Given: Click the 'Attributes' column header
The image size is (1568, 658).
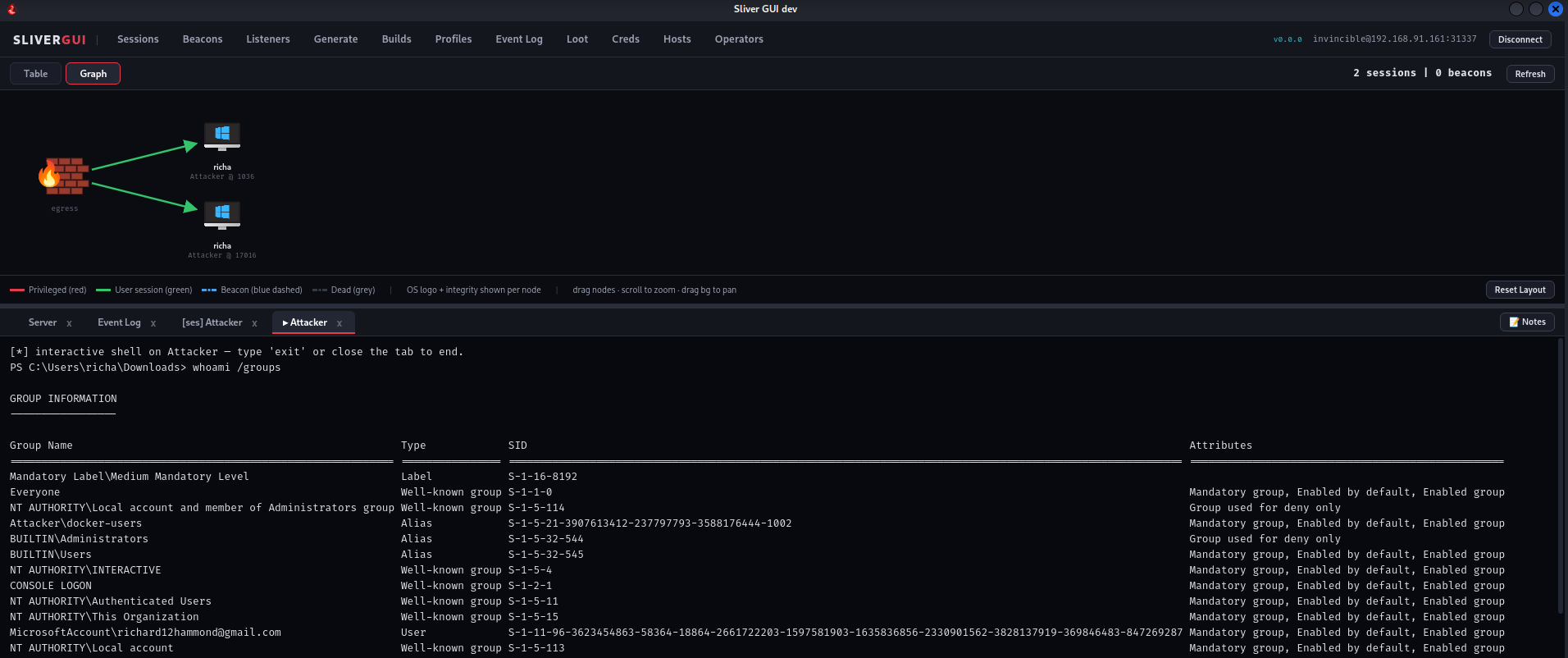Looking at the screenshot, I should tap(1221, 446).
